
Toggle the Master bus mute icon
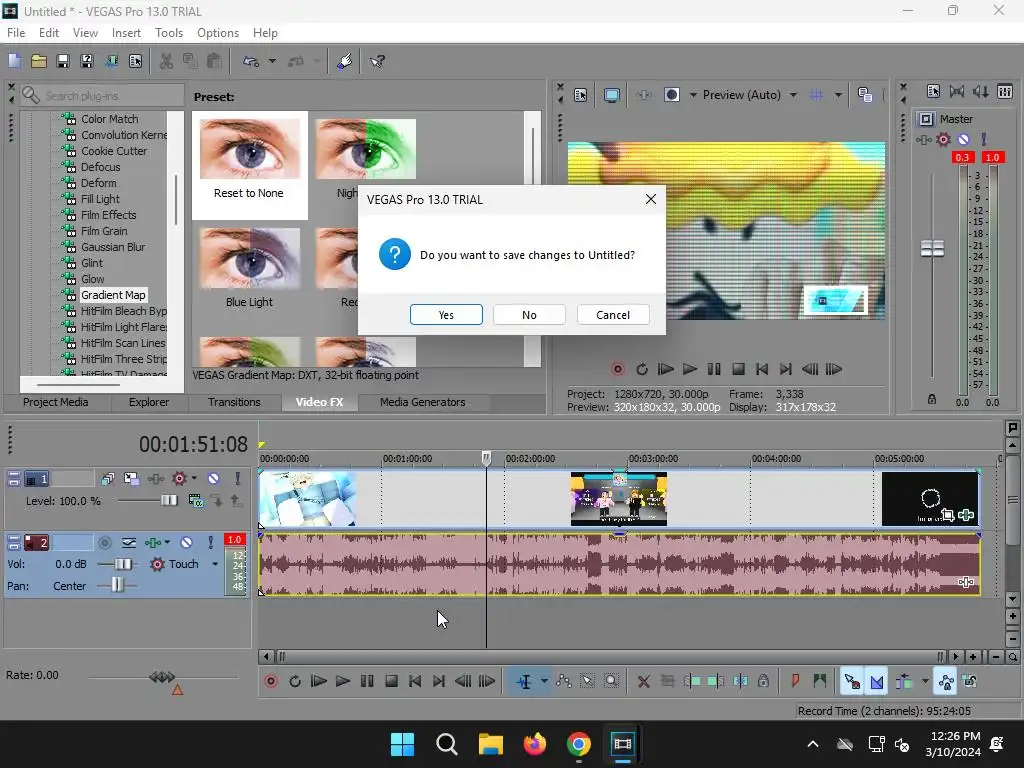(x=963, y=139)
